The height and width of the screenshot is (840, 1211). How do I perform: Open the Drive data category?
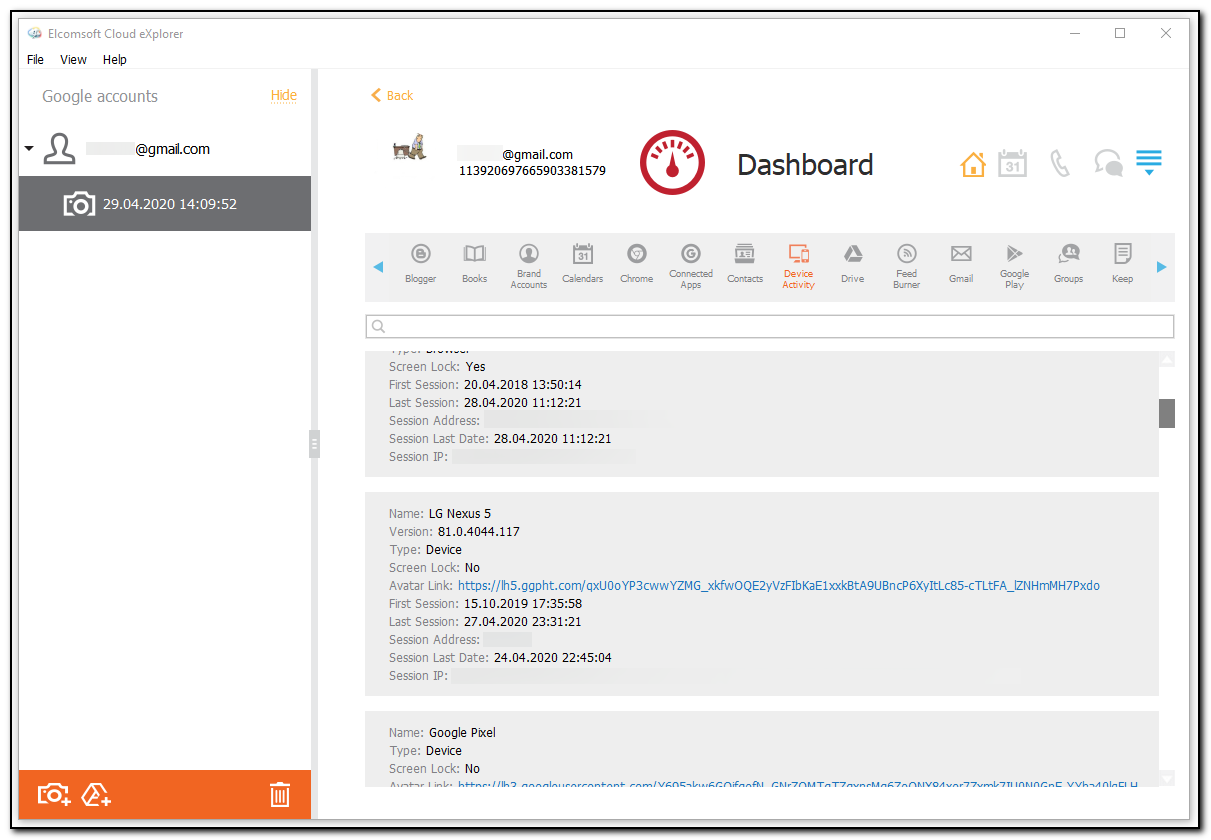(x=852, y=263)
